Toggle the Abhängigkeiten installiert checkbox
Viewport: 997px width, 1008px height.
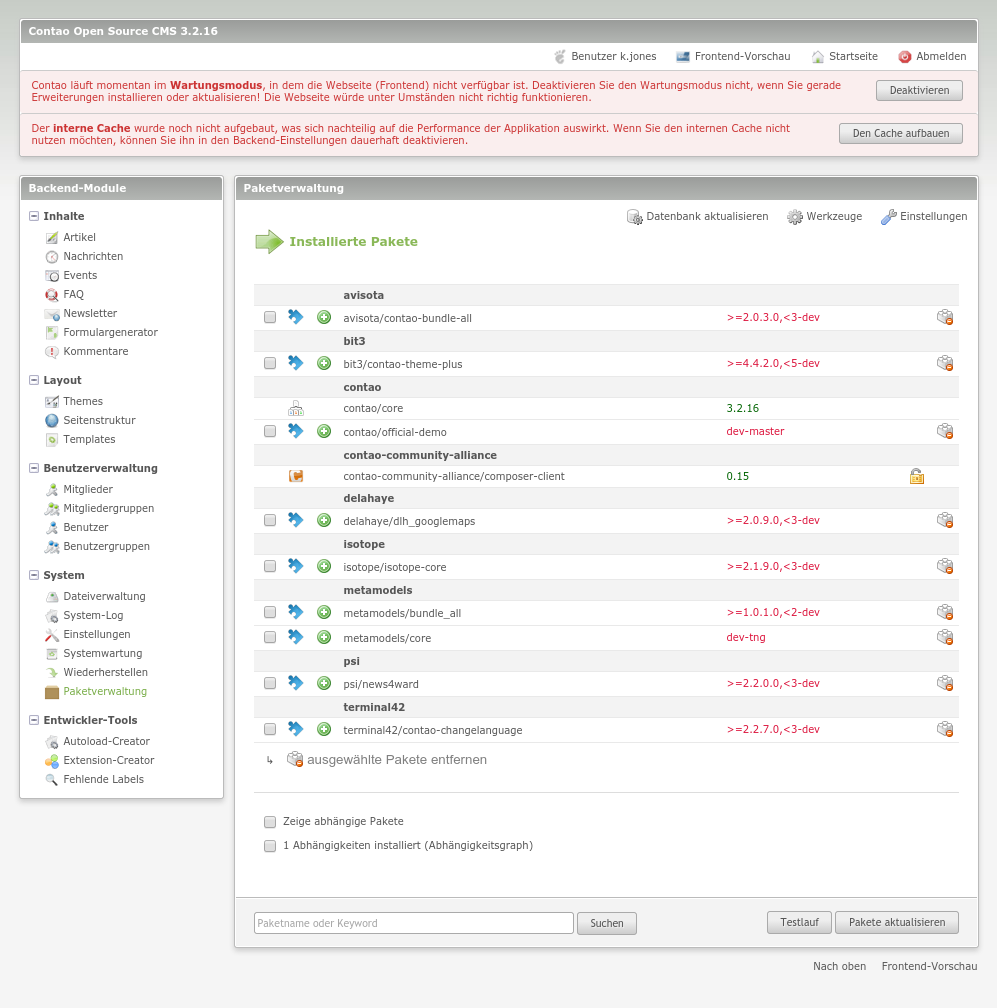tap(270, 846)
